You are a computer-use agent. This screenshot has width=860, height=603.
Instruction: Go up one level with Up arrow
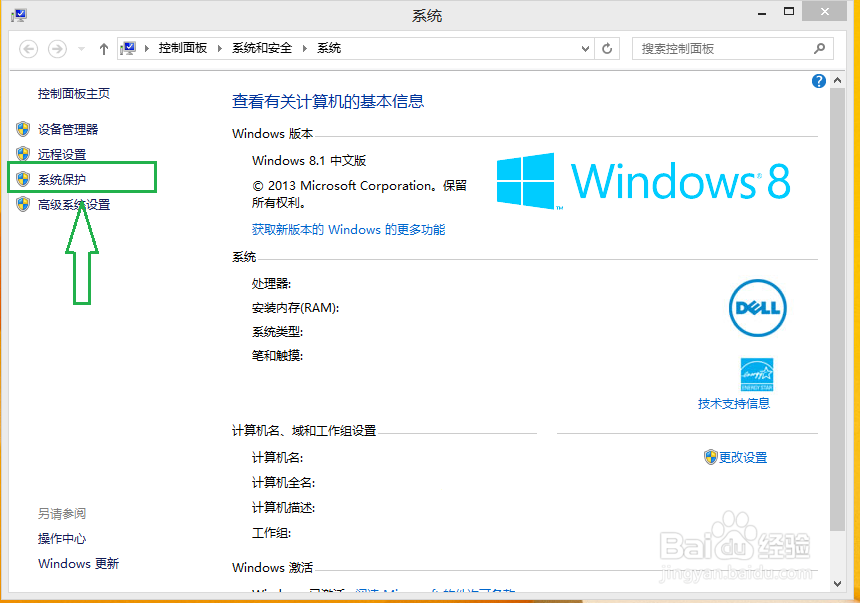(104, 49)
